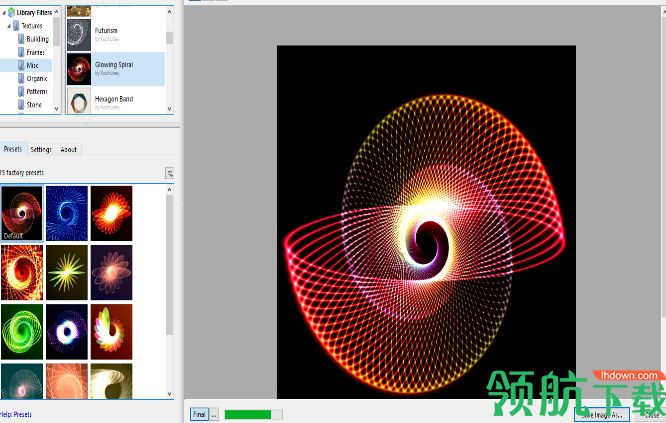Click the presets panel scroll-down arrow
The height and width of the screenshot is (423, 666).
pos(169,394)
